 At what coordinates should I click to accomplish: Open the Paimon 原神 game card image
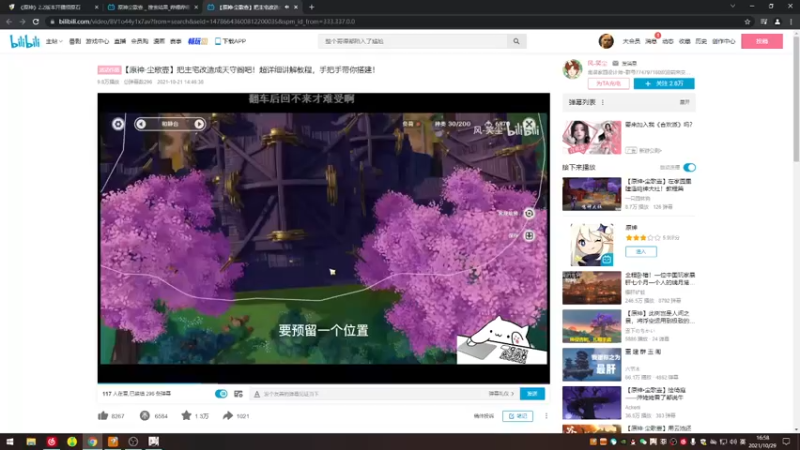592,244
